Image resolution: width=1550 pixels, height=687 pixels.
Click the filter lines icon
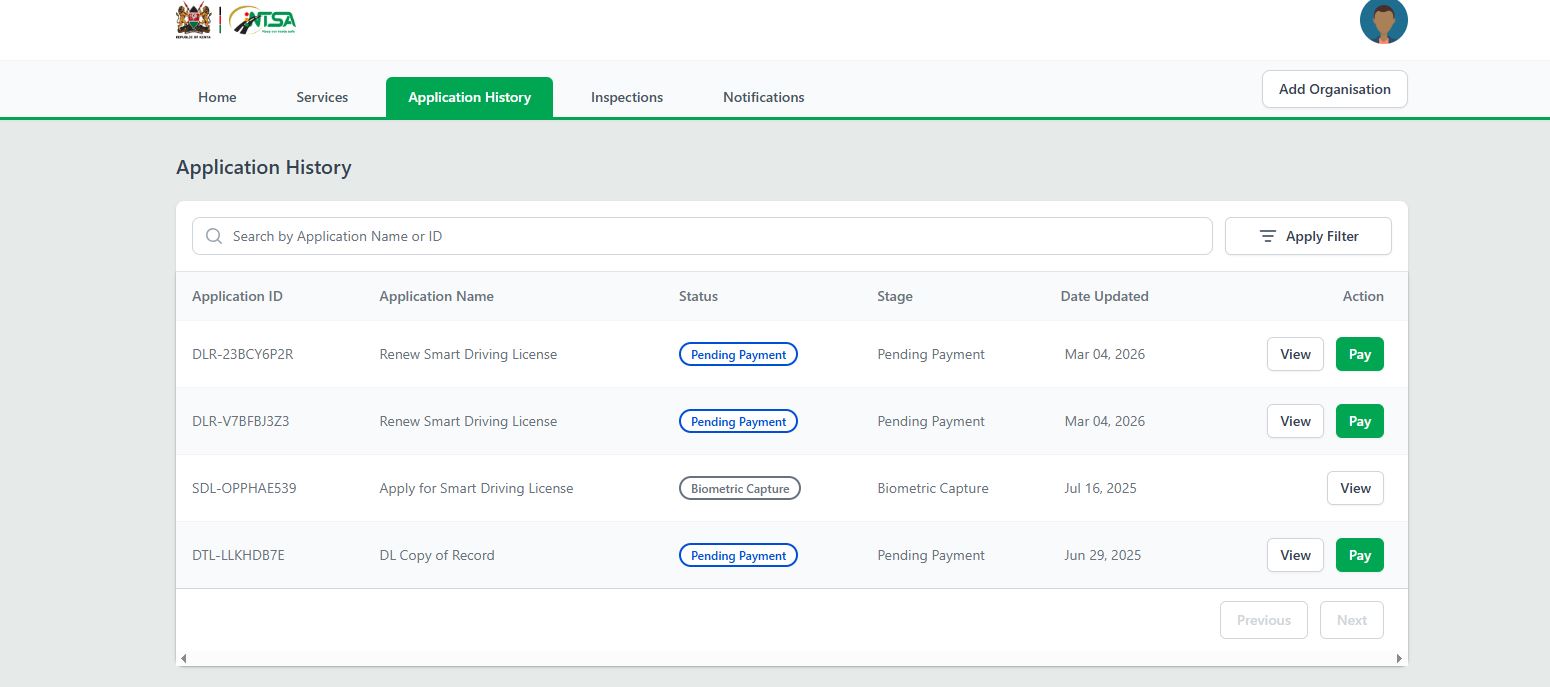tap(1267, 236)
